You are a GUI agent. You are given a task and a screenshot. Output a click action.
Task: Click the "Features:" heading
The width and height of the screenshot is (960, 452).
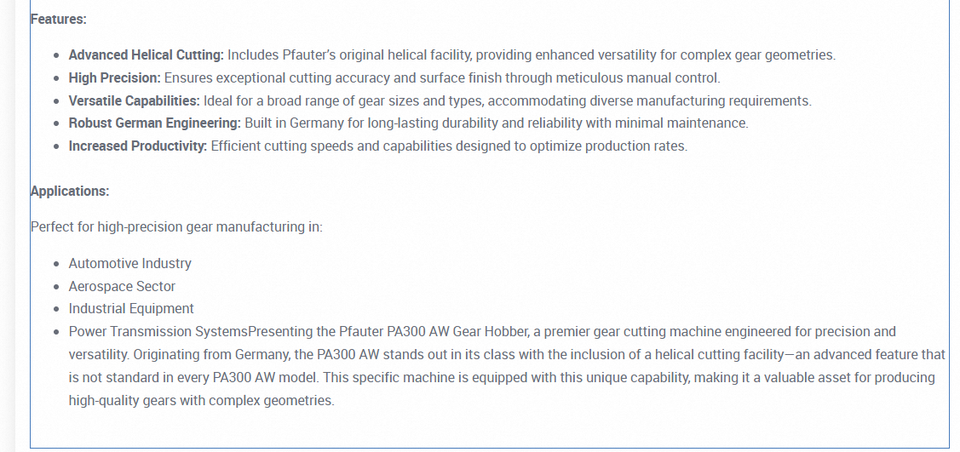pyautogui.click(x=59, y=19)
